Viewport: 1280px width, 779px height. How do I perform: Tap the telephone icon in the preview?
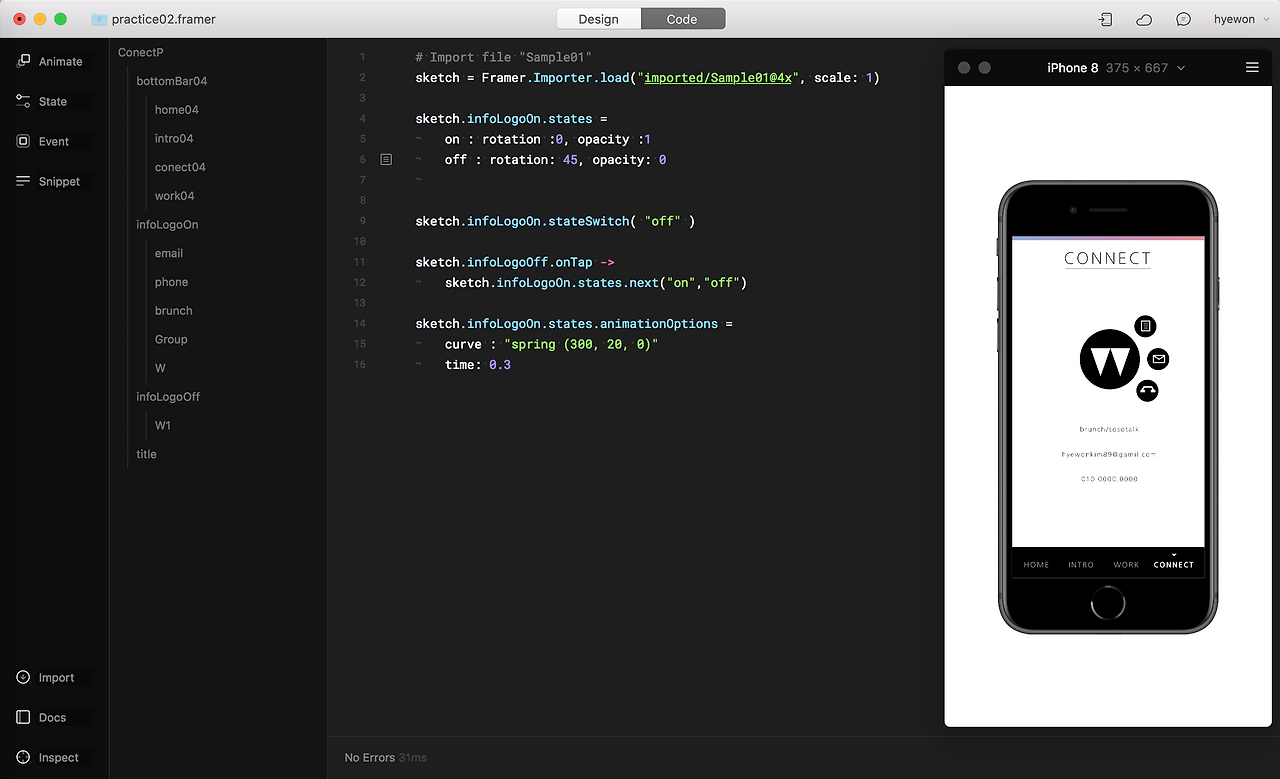point(1147,391)
